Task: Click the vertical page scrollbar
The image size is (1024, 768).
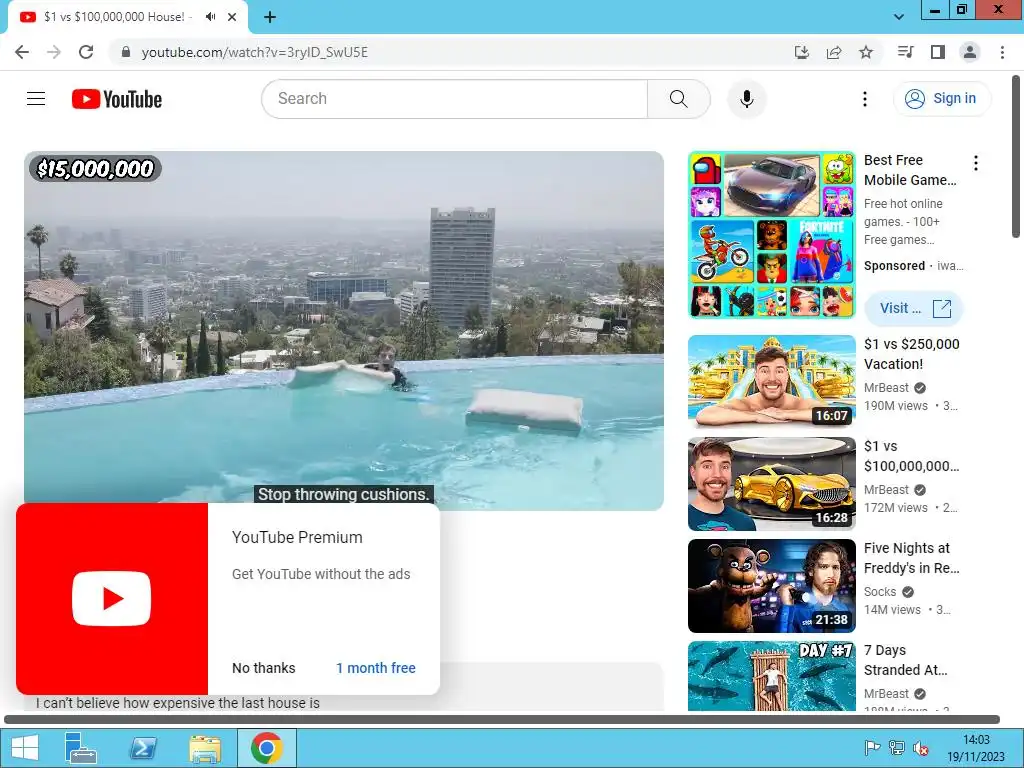Action: coord(1017,157)
